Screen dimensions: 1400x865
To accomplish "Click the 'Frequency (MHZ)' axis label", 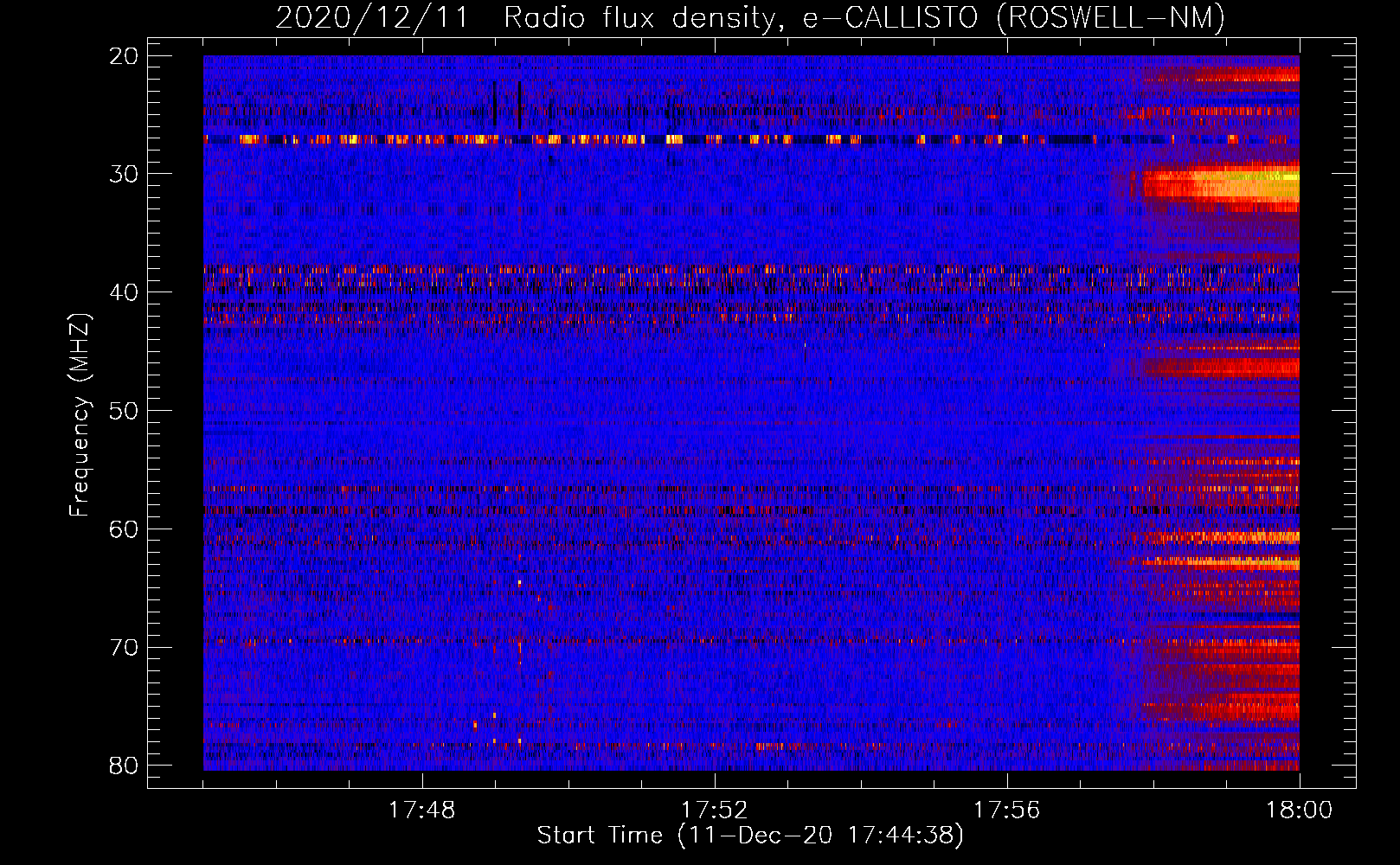I will coord(79,415).
